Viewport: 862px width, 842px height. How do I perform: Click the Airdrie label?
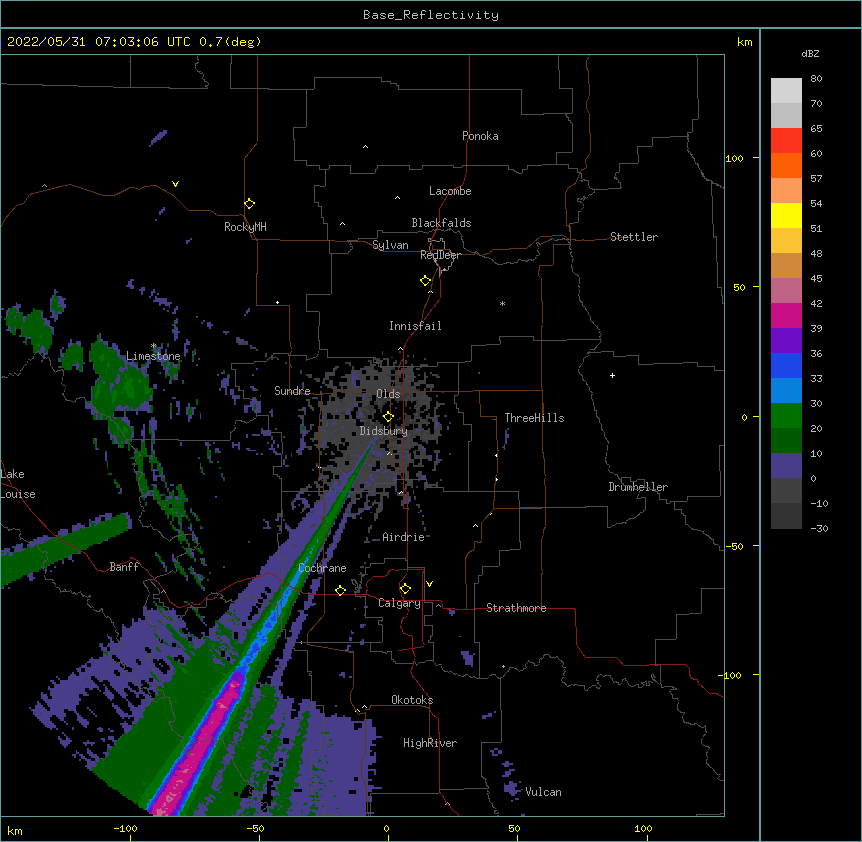(x=404, y=537)
